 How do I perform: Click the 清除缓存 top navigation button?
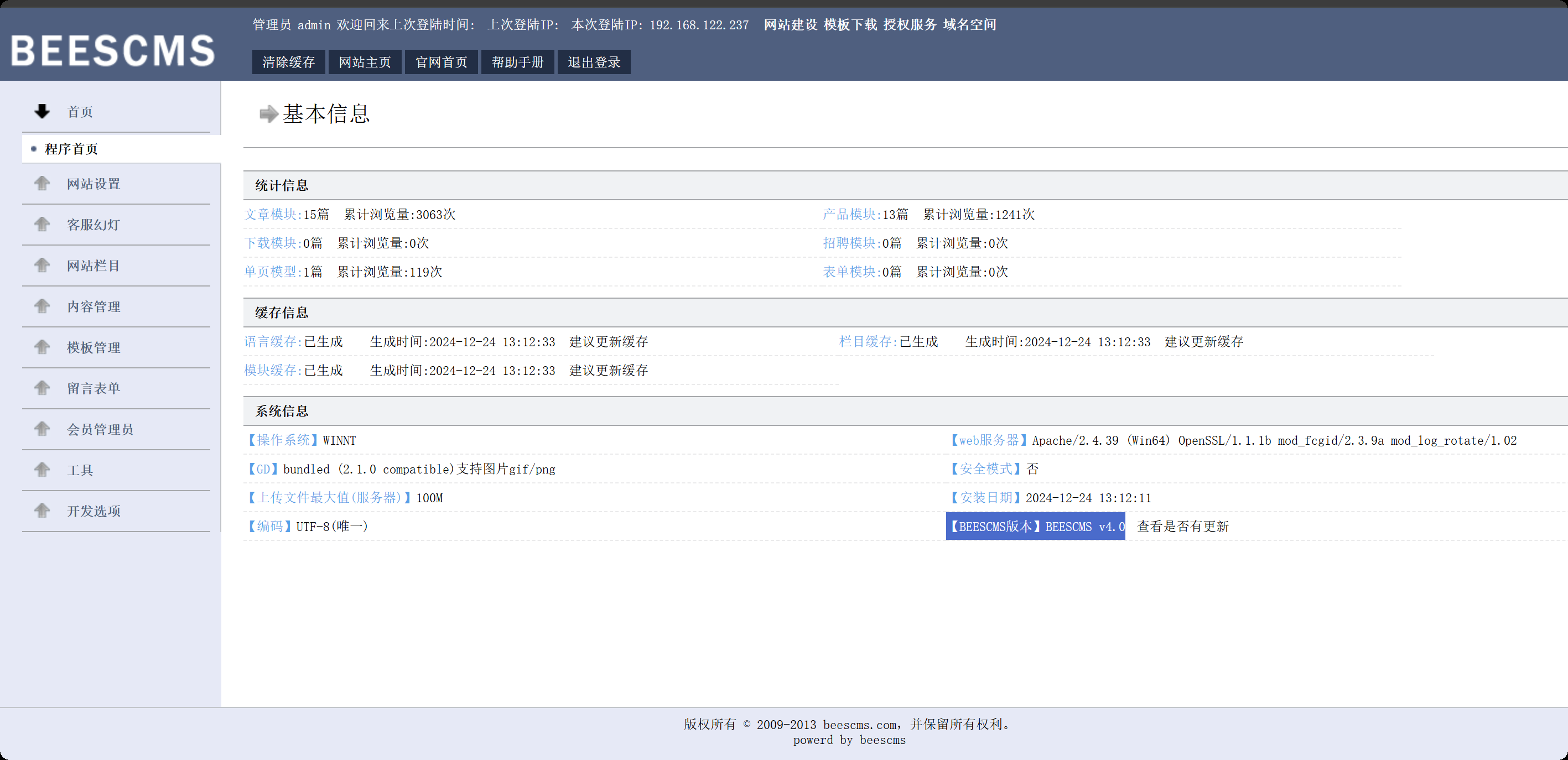[288, 62]
